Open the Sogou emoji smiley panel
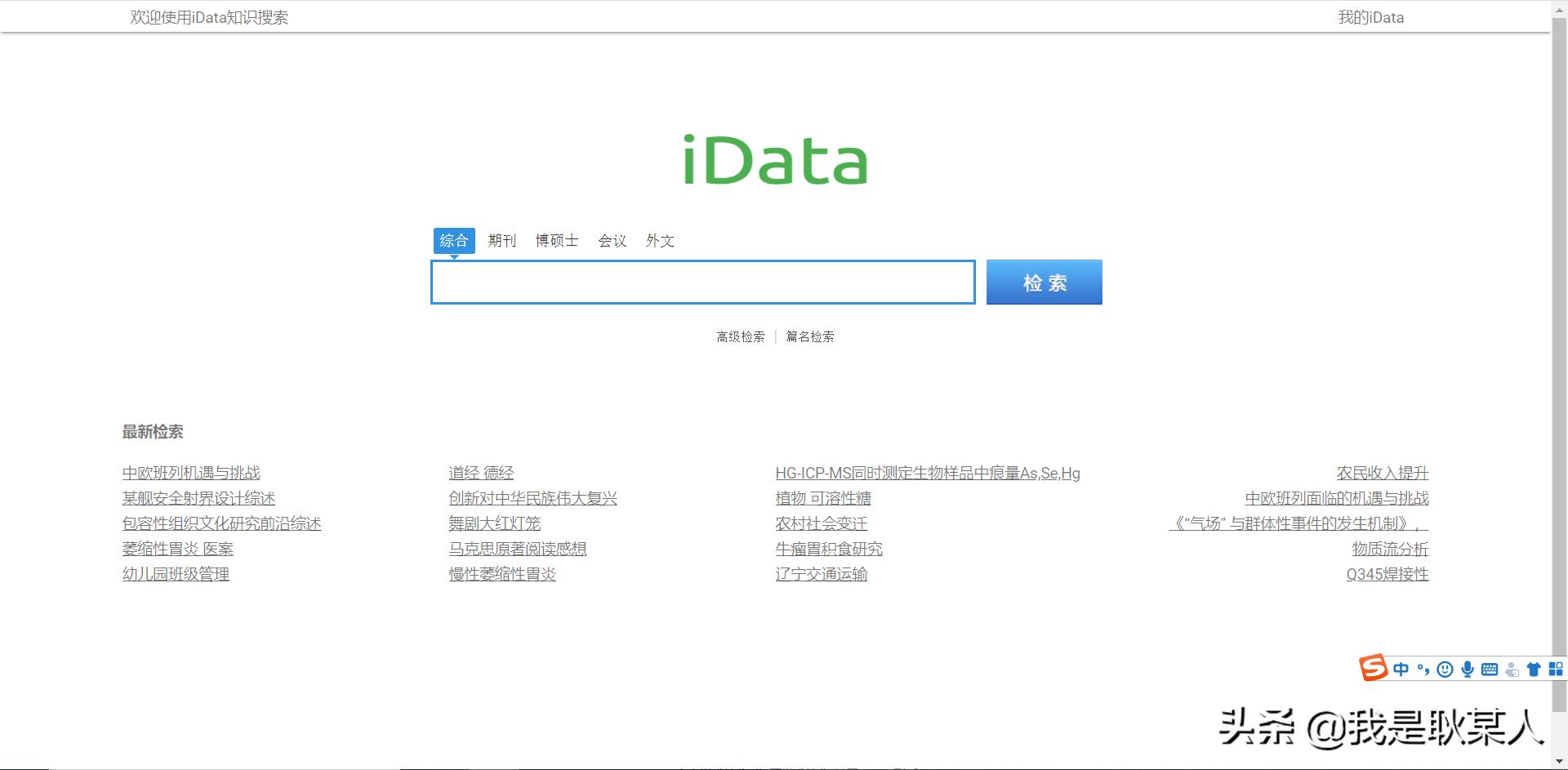 [x=1445, y=670]
